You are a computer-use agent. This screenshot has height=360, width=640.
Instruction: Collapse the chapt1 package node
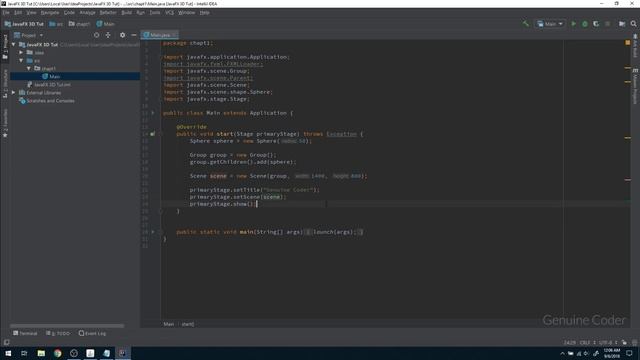point(29,69)
